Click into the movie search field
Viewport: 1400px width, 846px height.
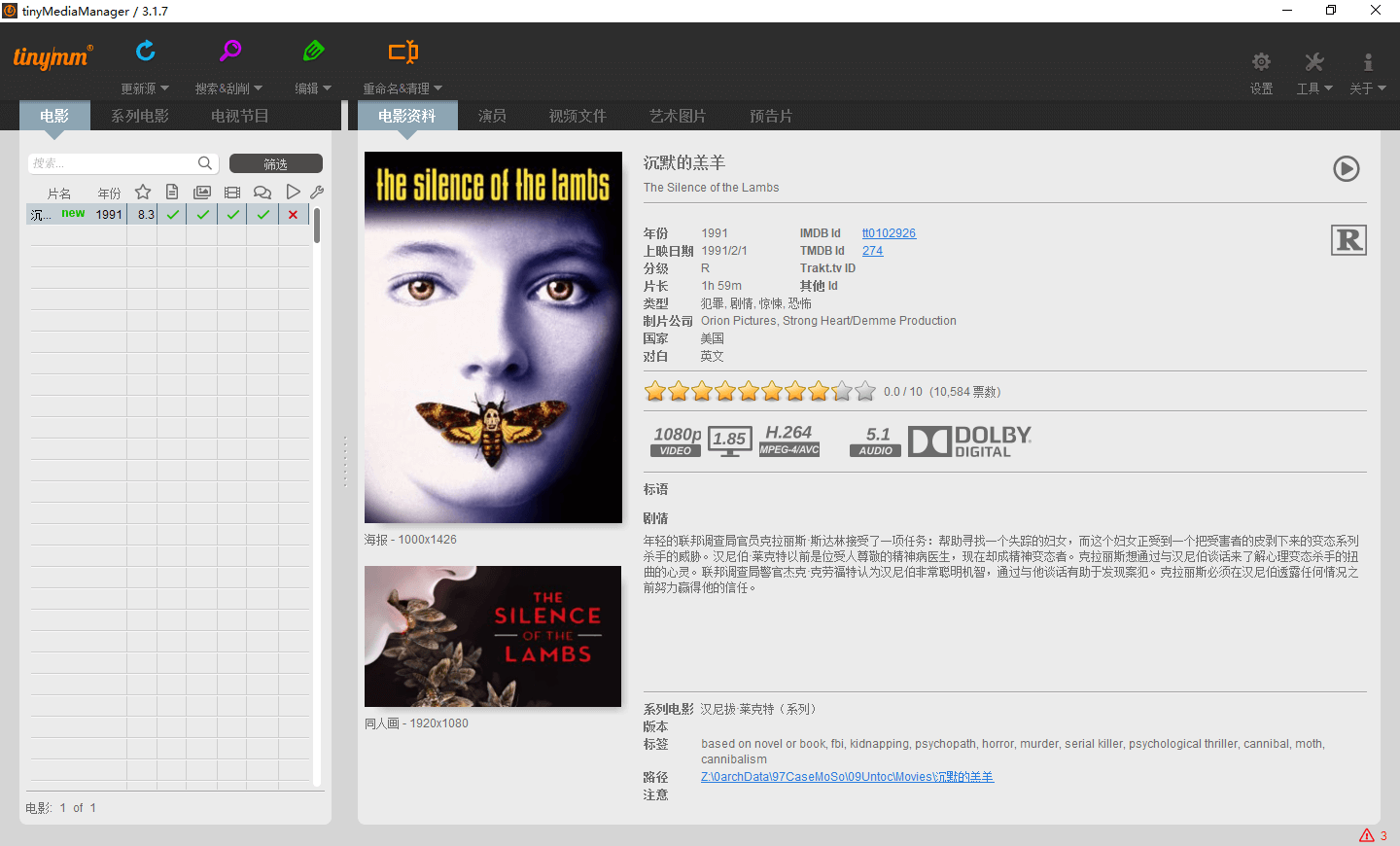click(112, 163)
